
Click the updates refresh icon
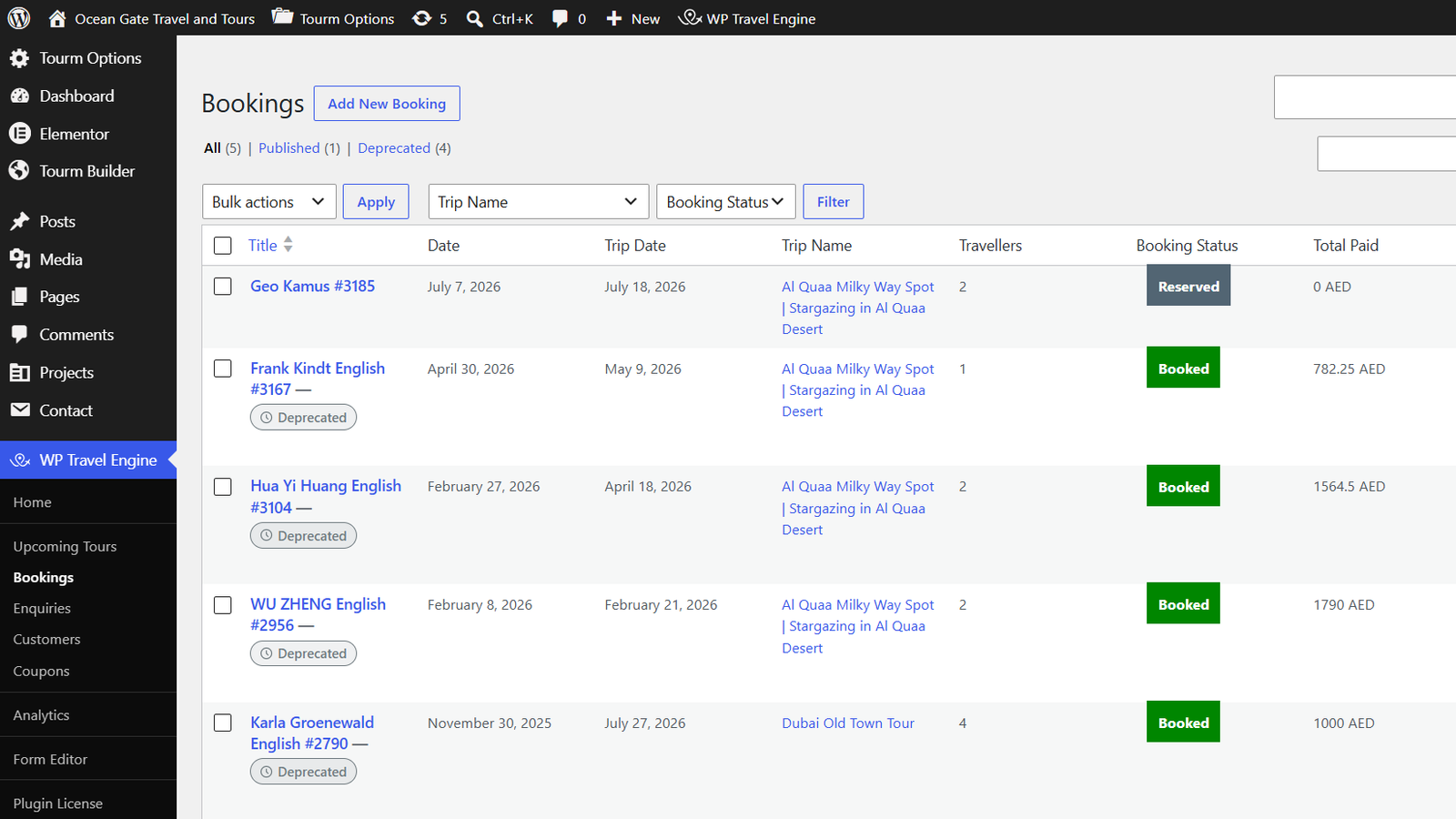421,18
